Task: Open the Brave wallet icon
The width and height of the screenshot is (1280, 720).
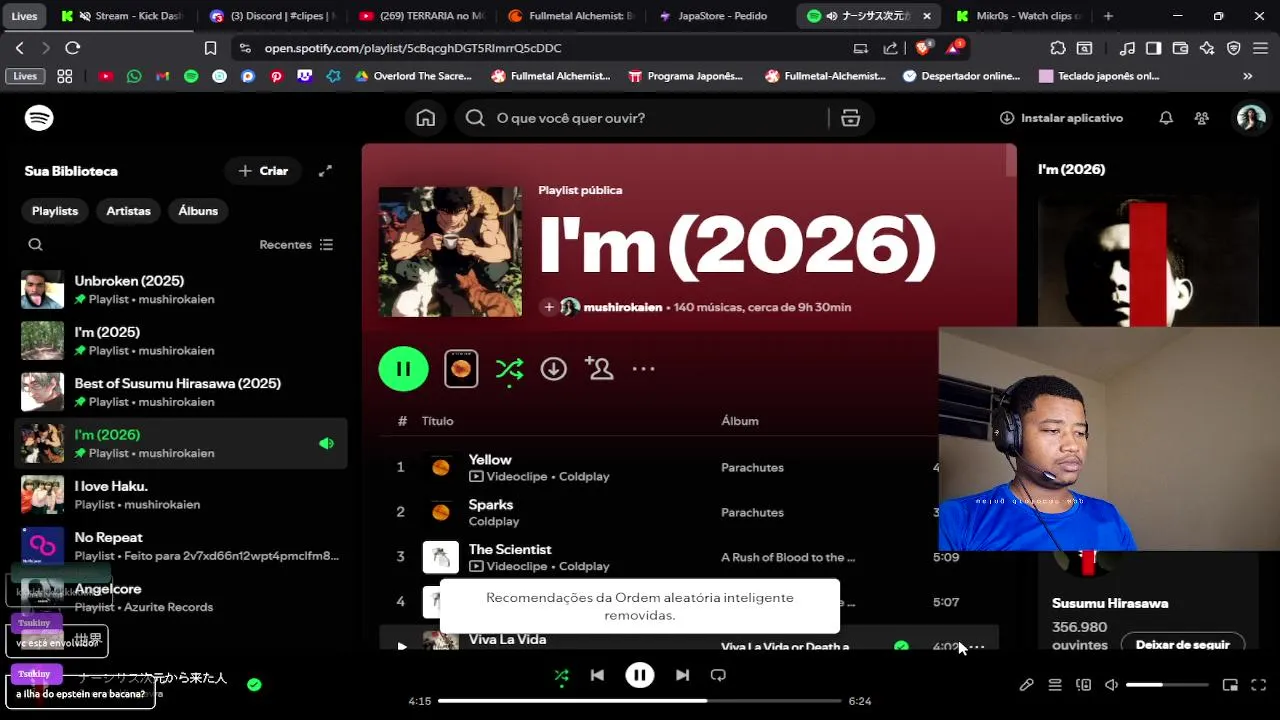Action: [1180, 47]
